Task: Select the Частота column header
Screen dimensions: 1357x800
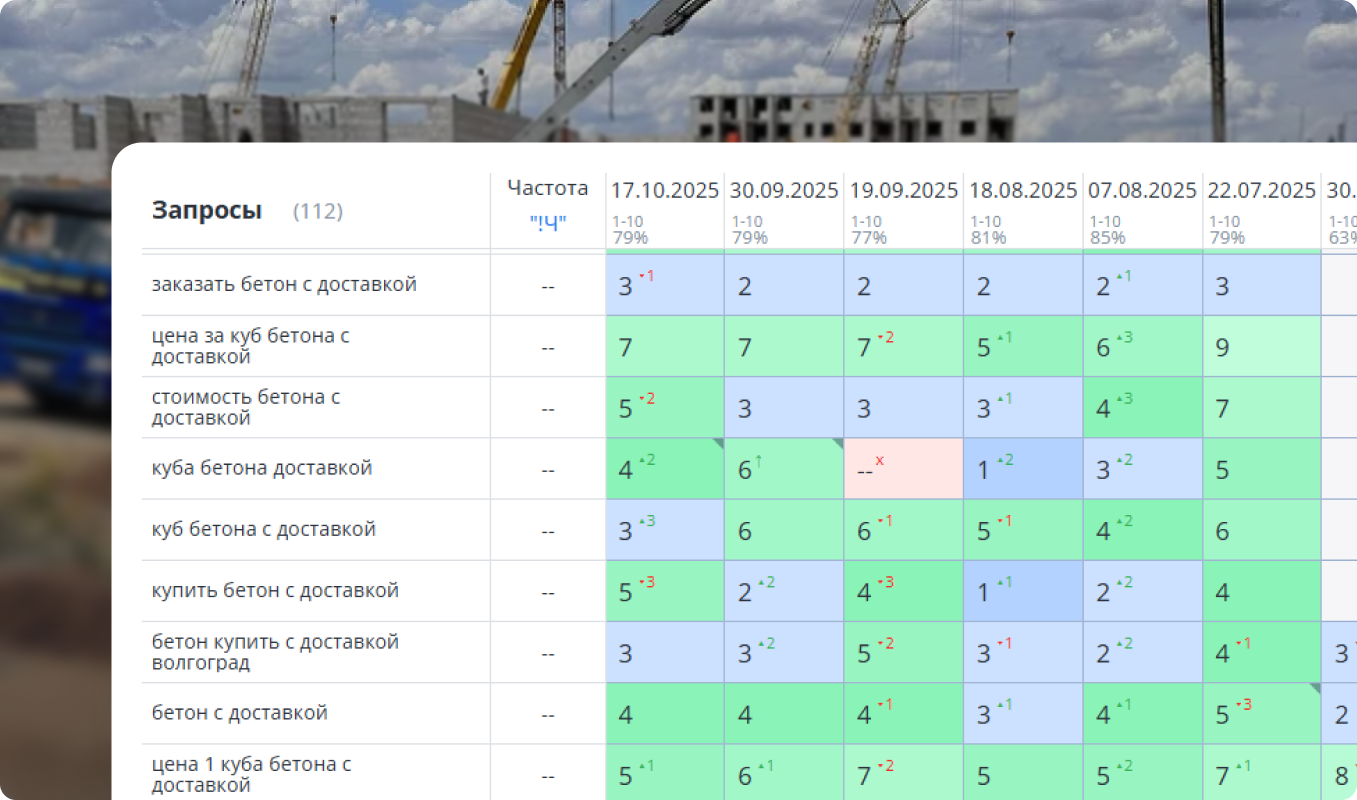Action: 548,188
